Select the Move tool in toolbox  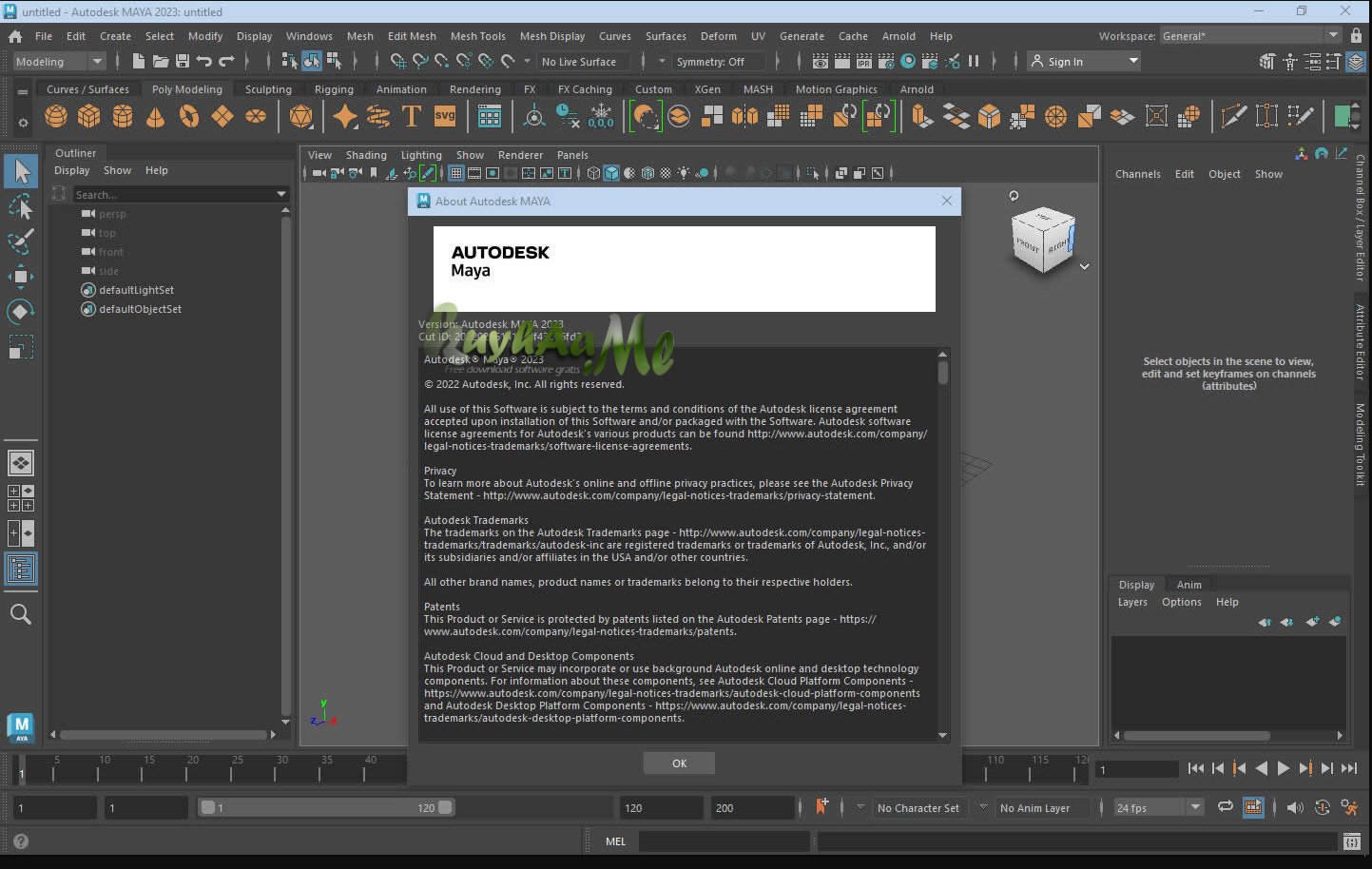(x=21, y=277)
